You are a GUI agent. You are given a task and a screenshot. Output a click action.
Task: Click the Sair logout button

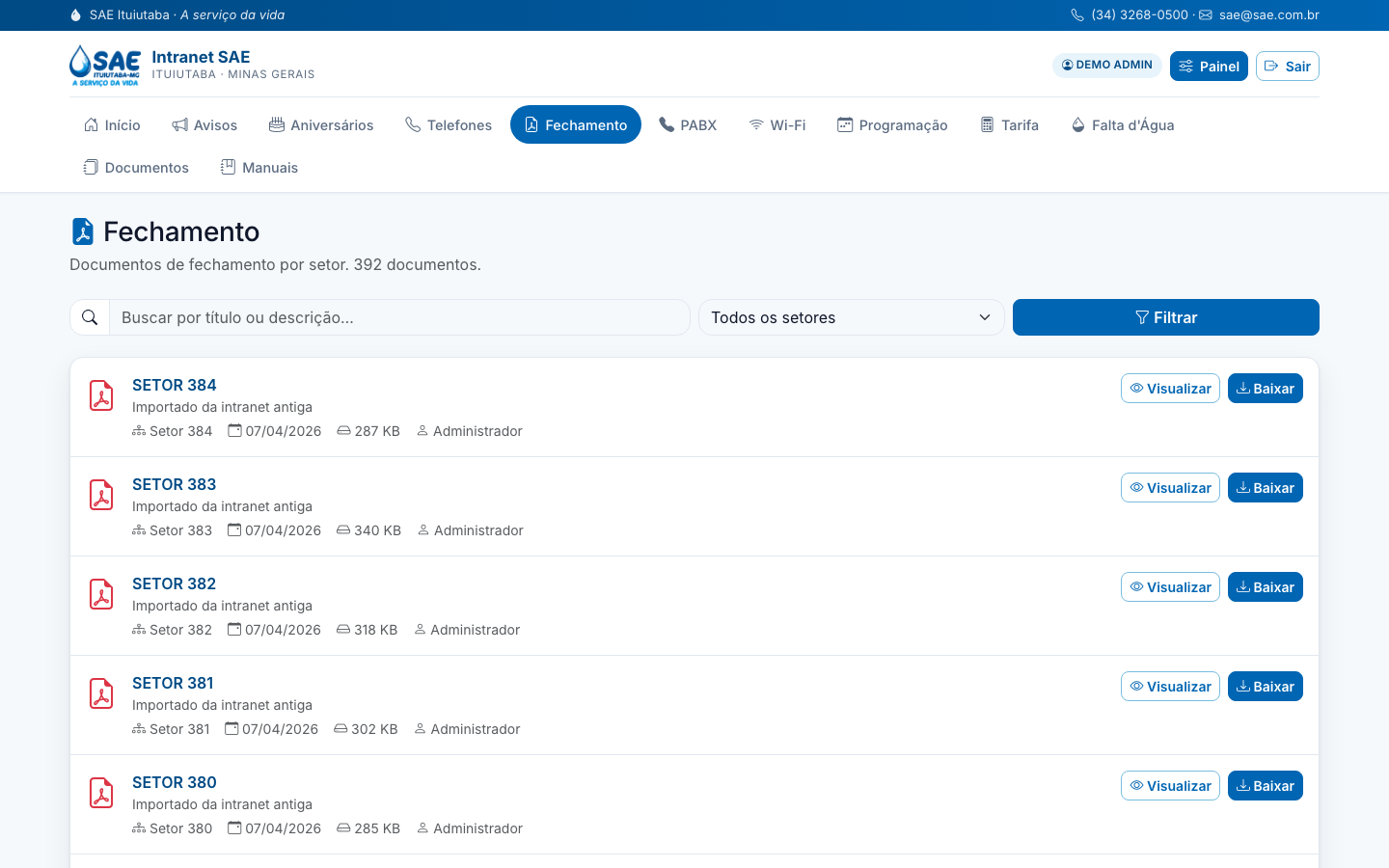1288,66
